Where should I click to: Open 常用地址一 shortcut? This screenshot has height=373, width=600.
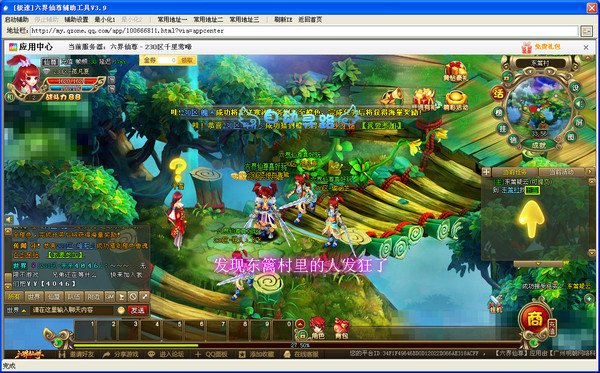[x=172, y=20]
